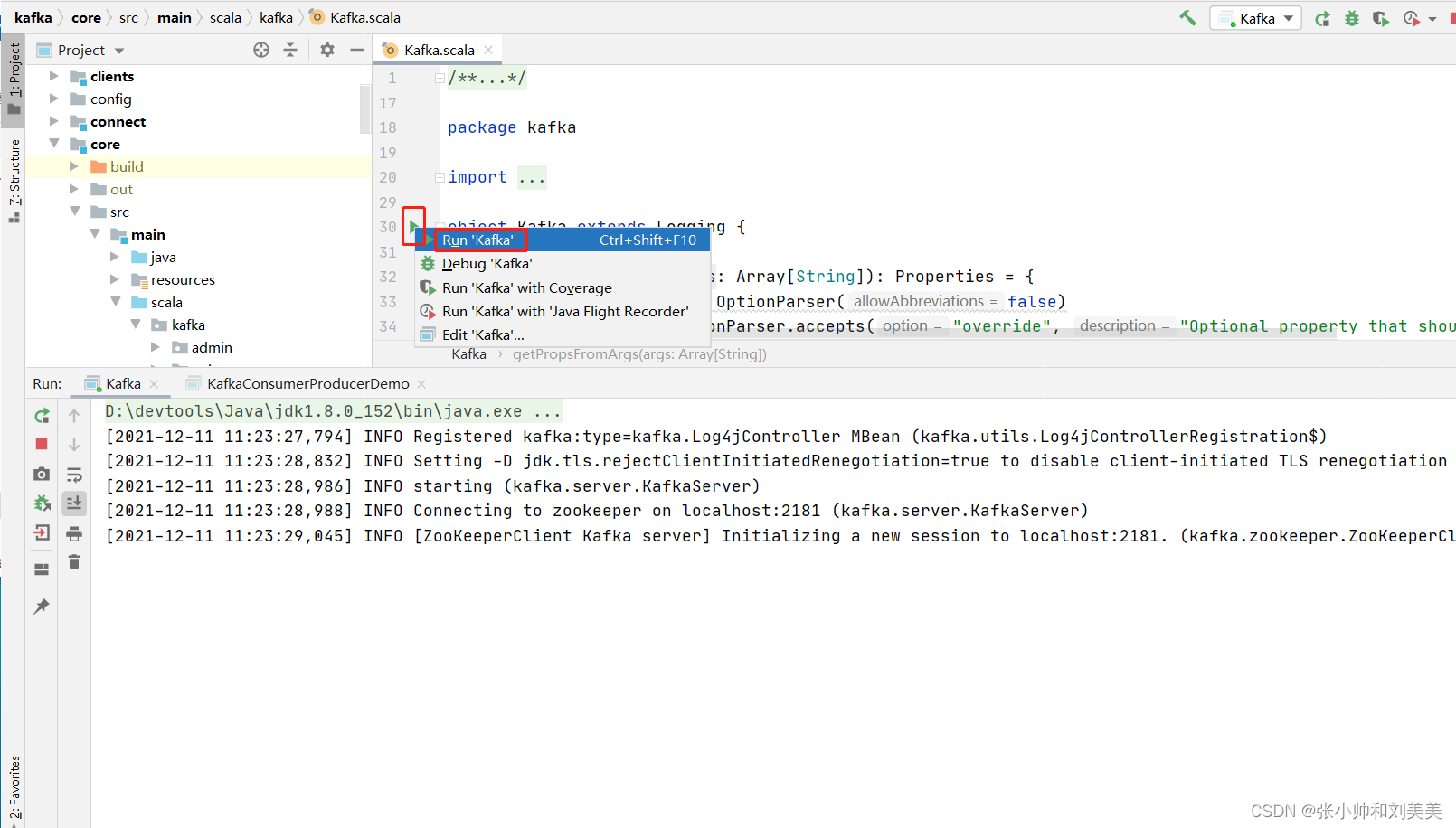Click the Print icon in console toolbar

(x=74, y=532)
